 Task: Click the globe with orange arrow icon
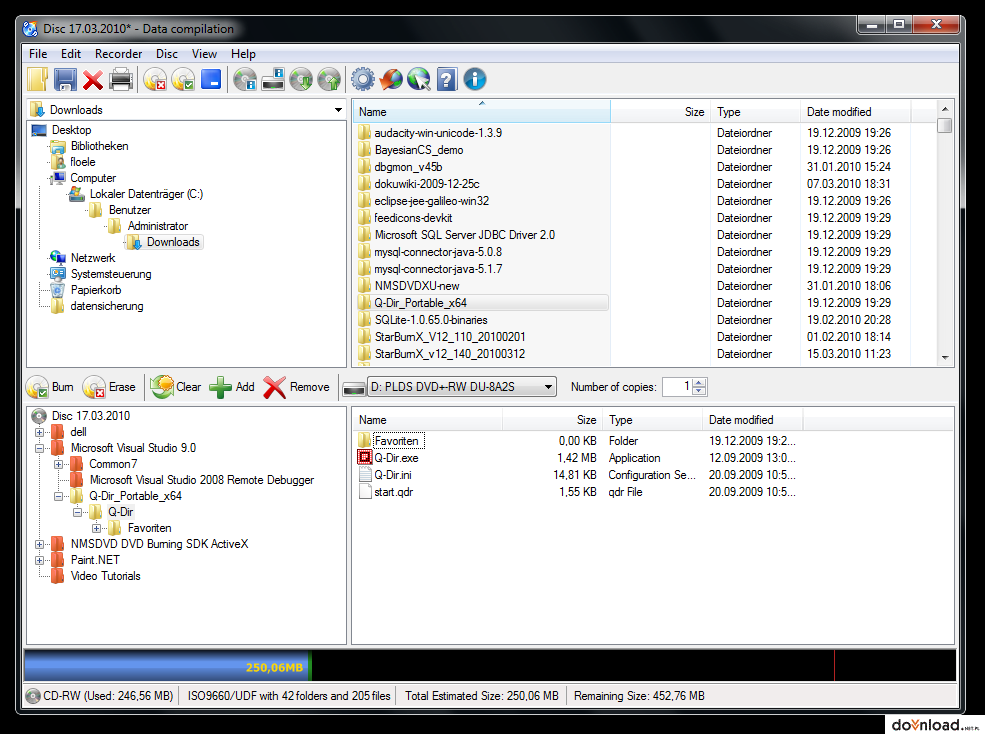[391, 80]
